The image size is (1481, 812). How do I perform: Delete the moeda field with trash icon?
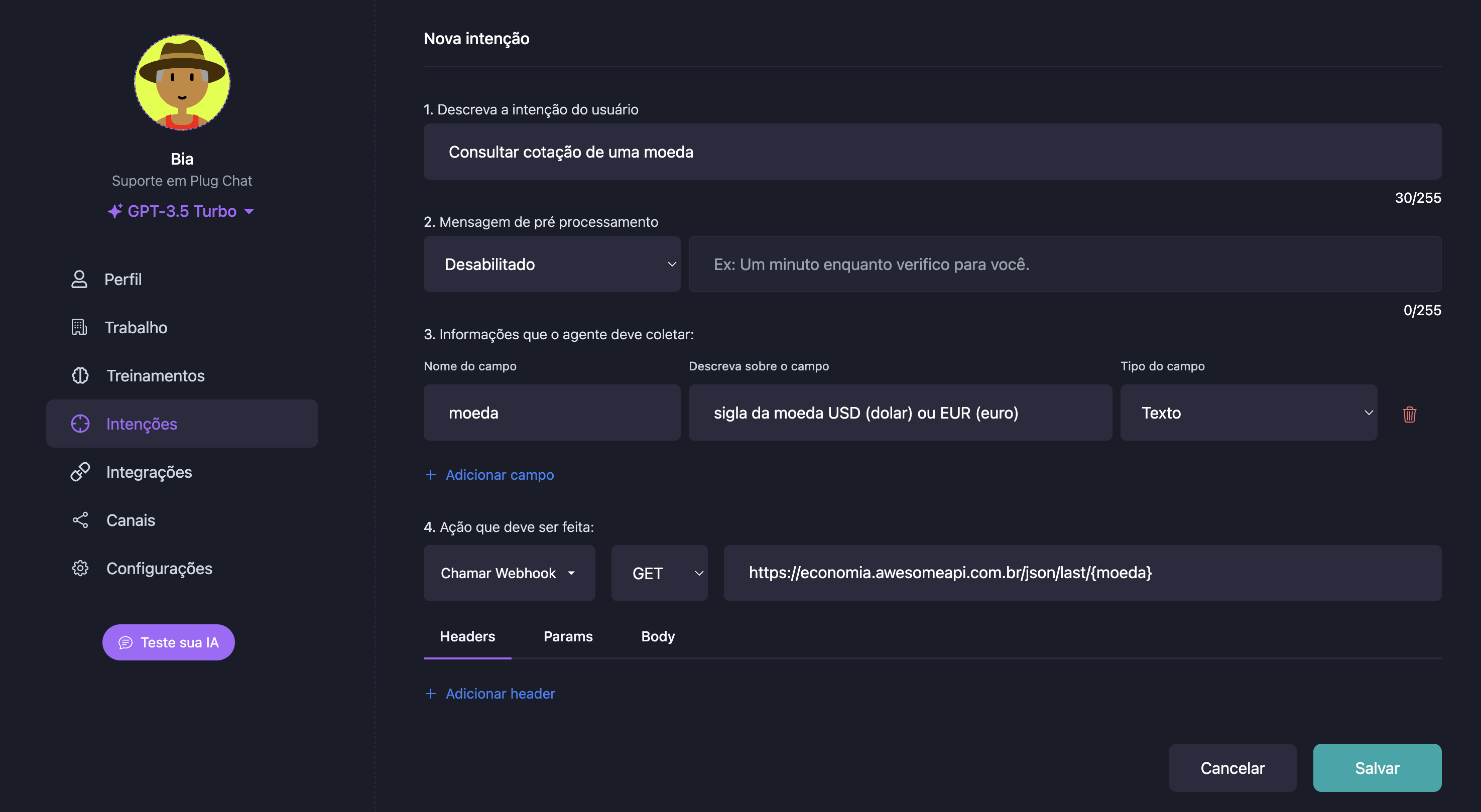pos(1409,414)
